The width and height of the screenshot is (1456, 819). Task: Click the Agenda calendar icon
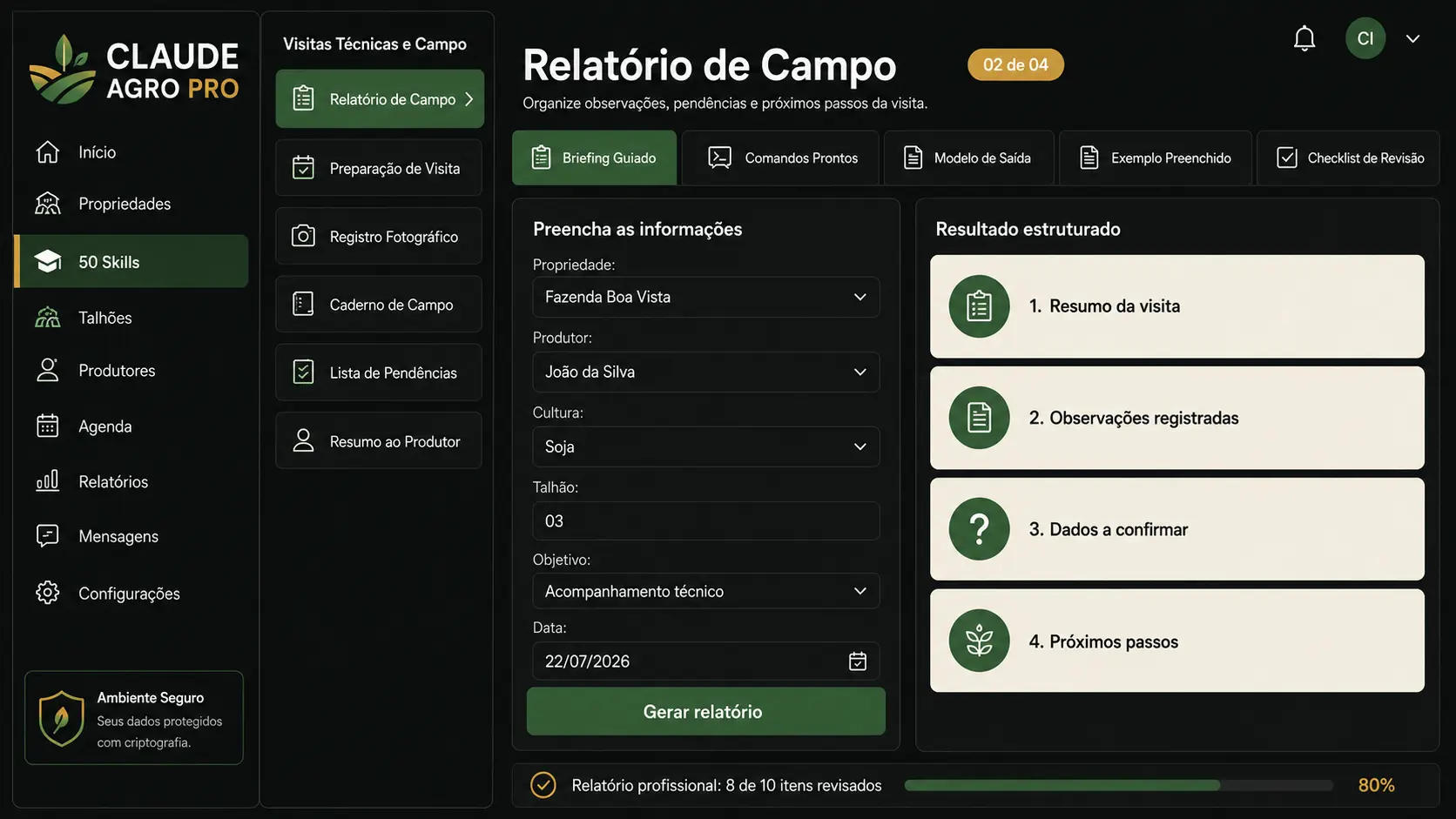tap(47, 426)
